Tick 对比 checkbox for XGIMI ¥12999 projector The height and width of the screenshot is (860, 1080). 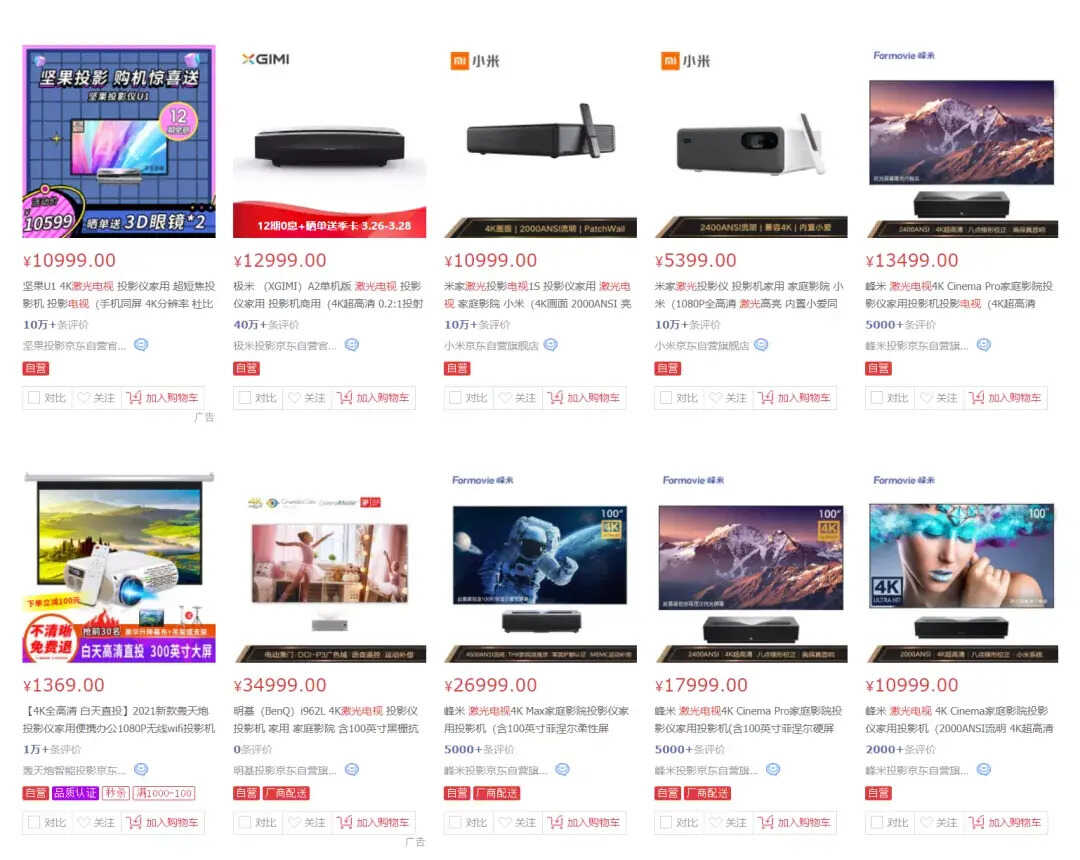pos(245,398)
